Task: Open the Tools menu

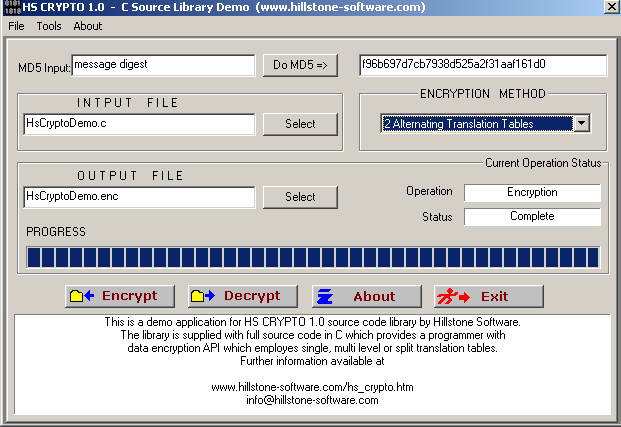Action: click(49, 26)
